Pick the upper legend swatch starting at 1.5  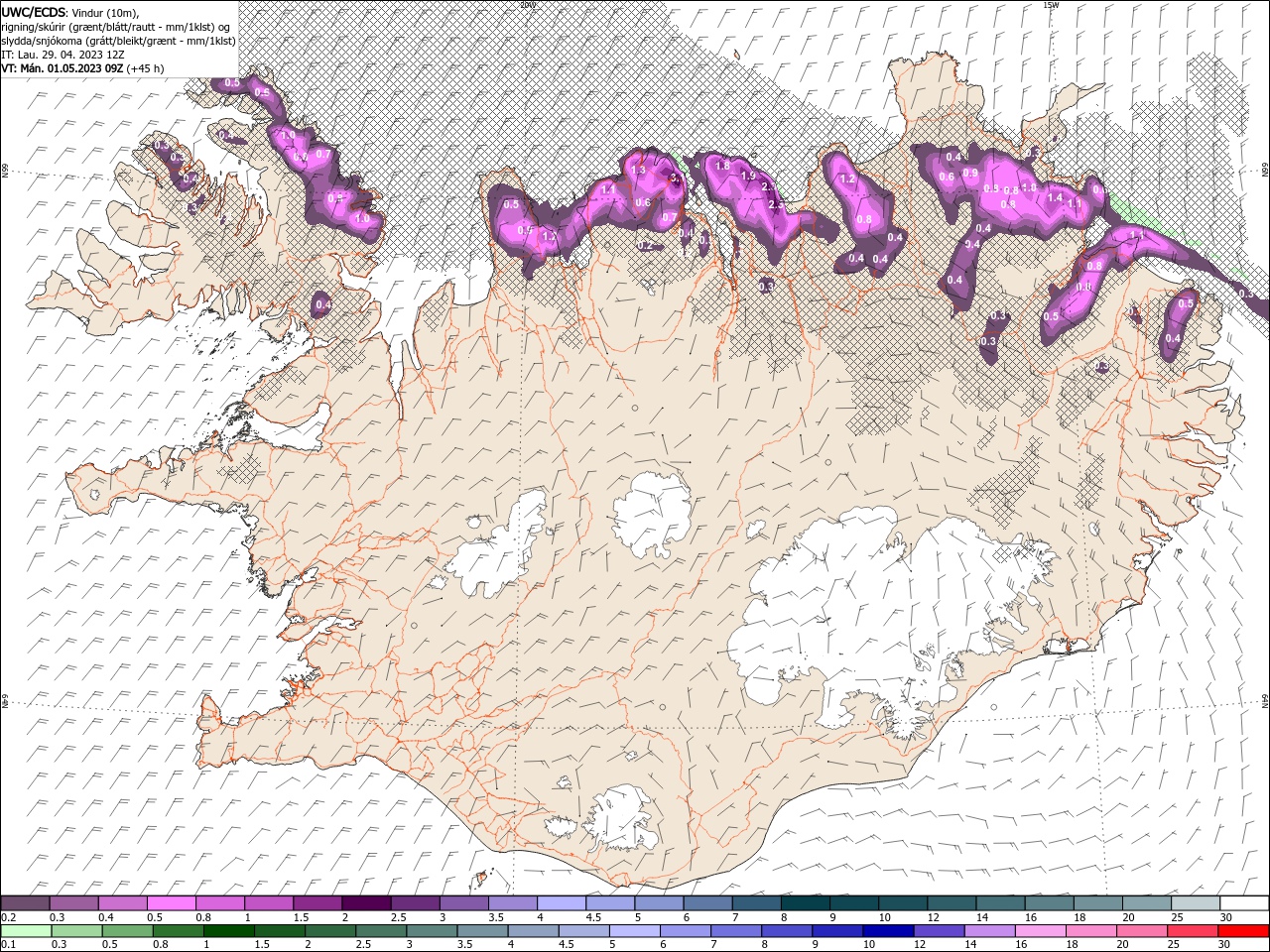[317, 903]
